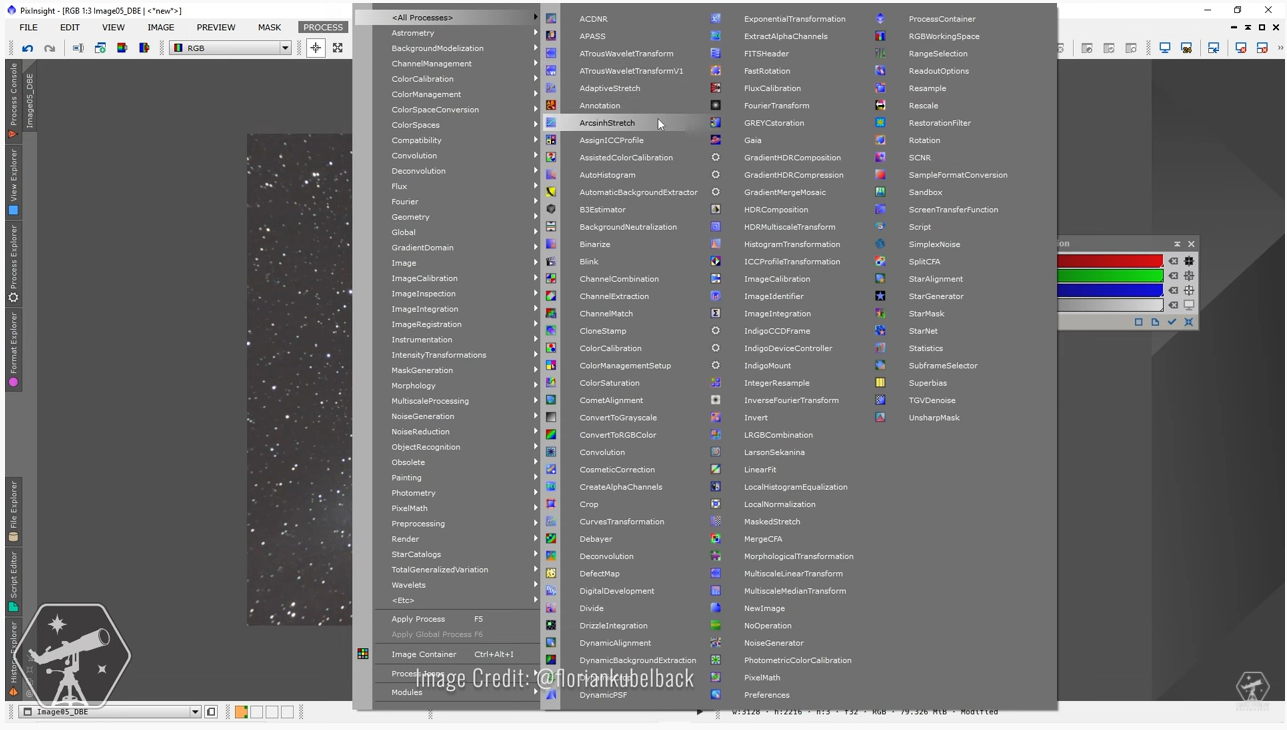Toggle the orange workspace button in status bar
The width and height of the screenshot is (1287, 730).
[241, 712]
